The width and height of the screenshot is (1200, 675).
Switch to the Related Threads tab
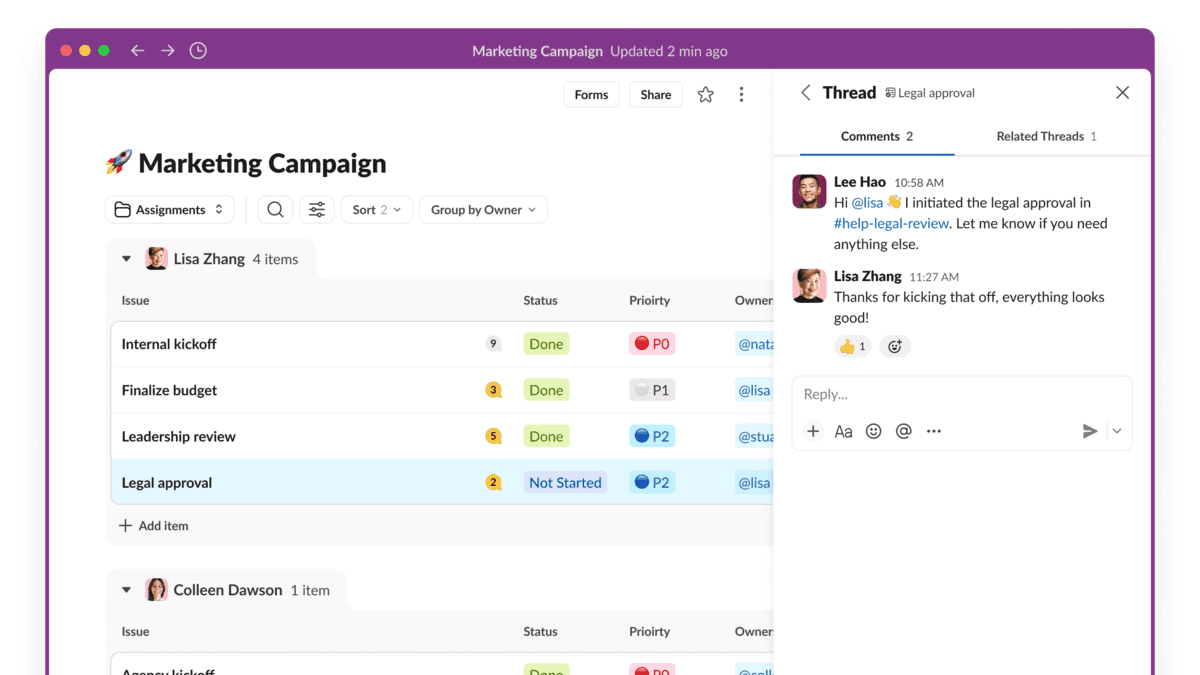tap(1046, 136)
